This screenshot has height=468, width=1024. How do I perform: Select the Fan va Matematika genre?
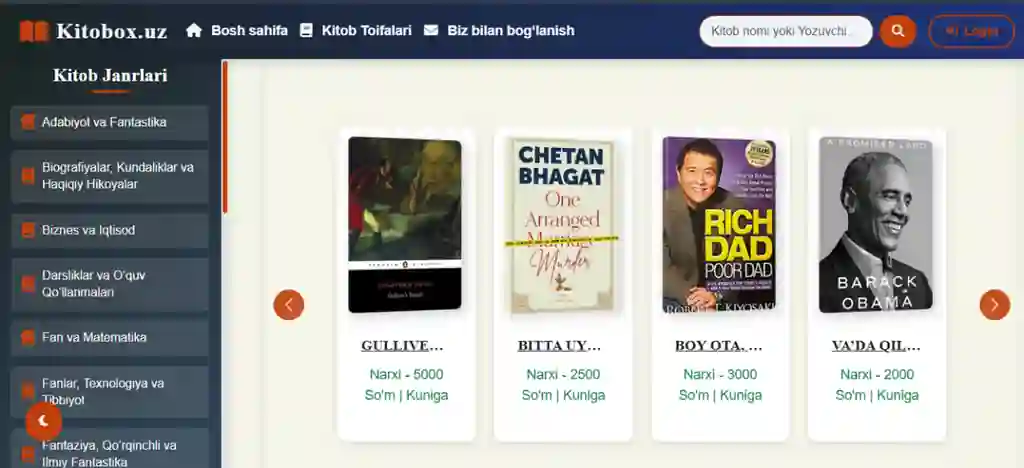110,337
